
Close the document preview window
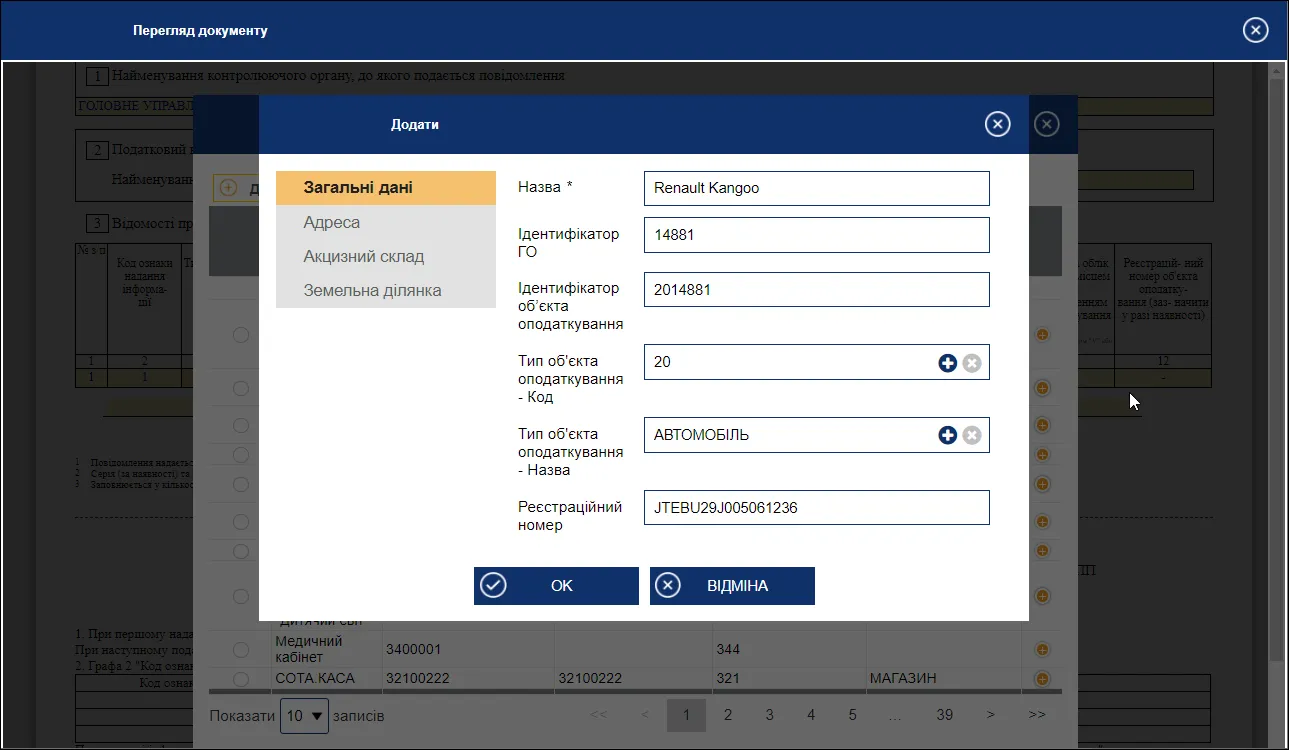coord(1255,30)
